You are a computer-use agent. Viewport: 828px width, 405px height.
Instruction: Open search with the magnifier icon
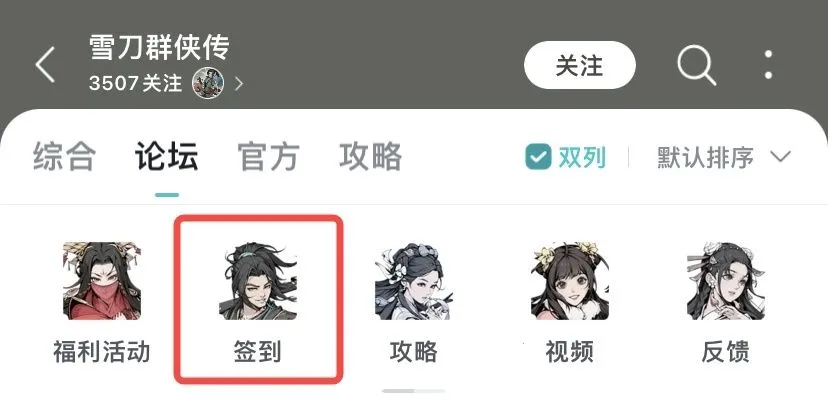tap(697, 65)
